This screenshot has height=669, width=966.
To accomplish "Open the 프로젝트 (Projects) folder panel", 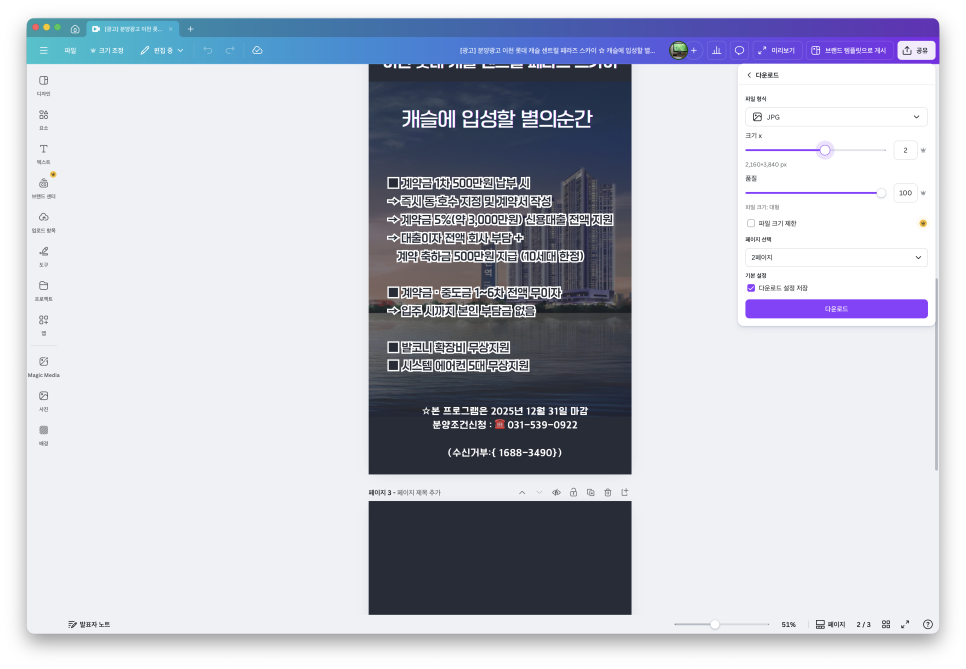I will 43,291.
